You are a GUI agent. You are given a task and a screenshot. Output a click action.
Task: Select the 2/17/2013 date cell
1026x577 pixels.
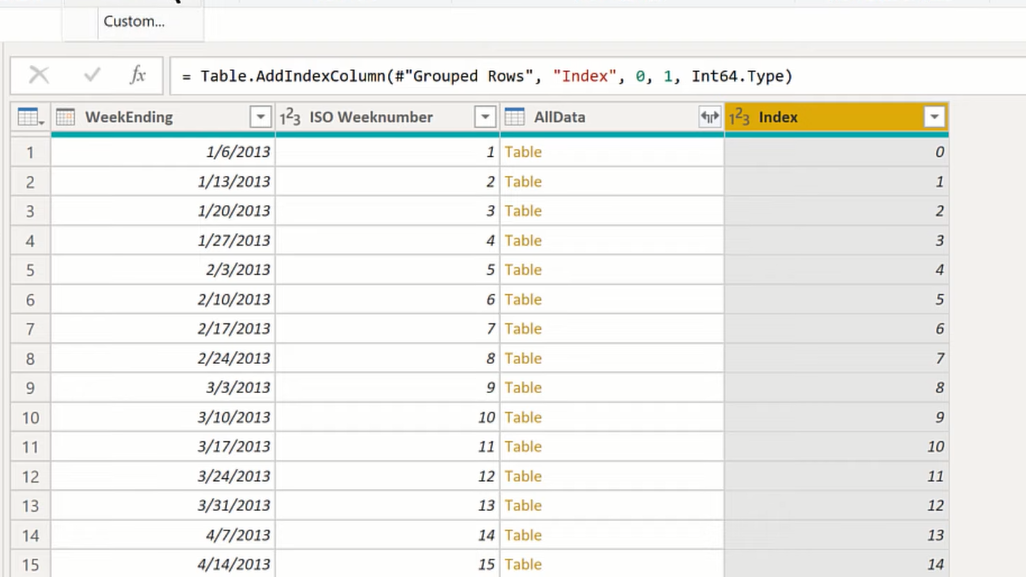click(x=164, y=328)
